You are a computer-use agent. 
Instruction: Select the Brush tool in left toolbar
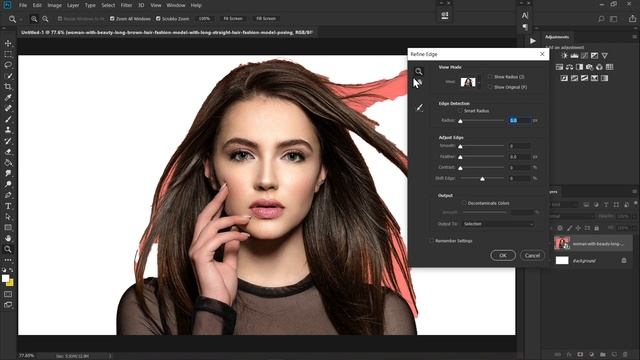click(8, 119)
